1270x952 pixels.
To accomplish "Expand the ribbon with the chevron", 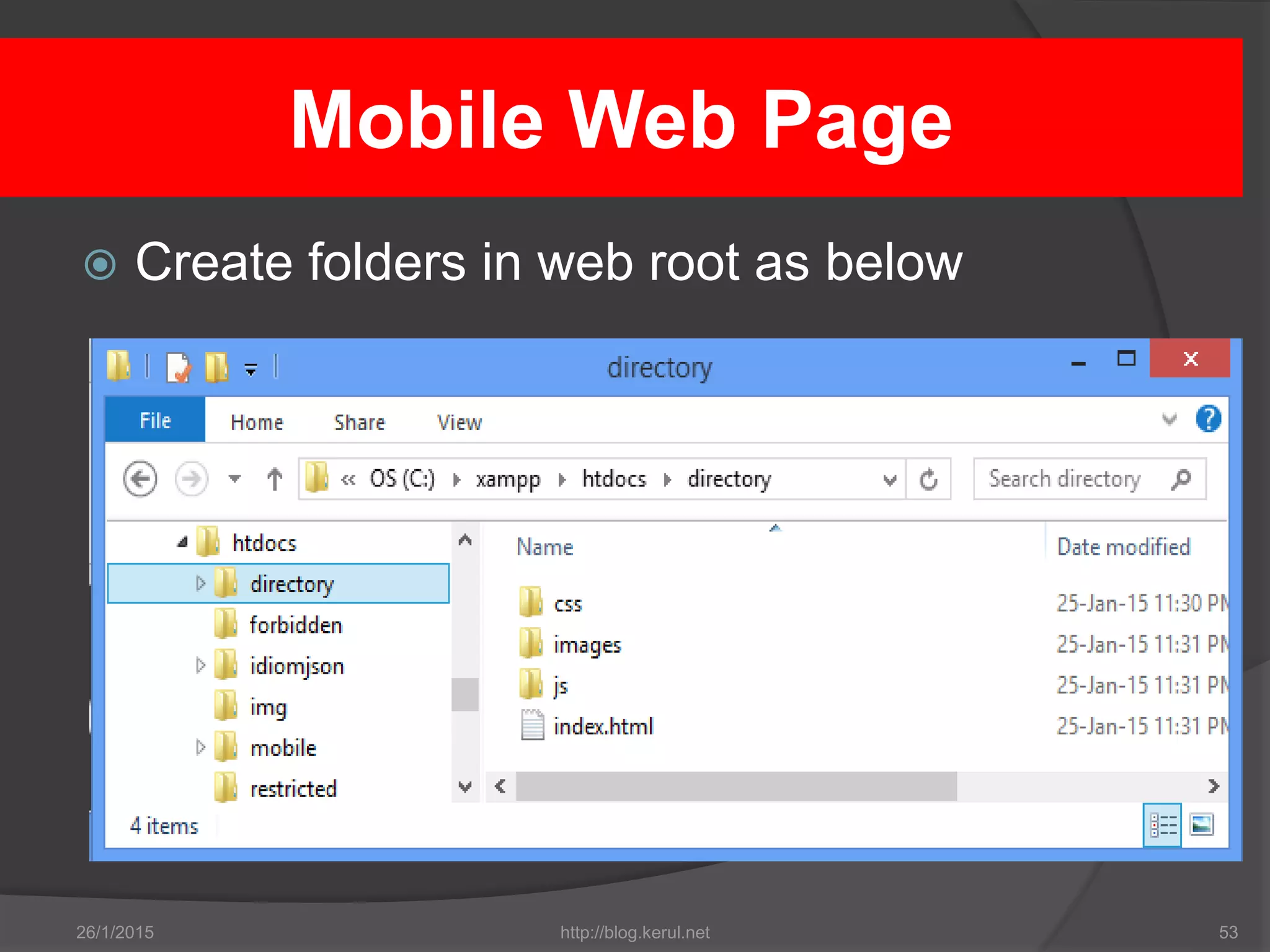I will (x=1170, y=420).
